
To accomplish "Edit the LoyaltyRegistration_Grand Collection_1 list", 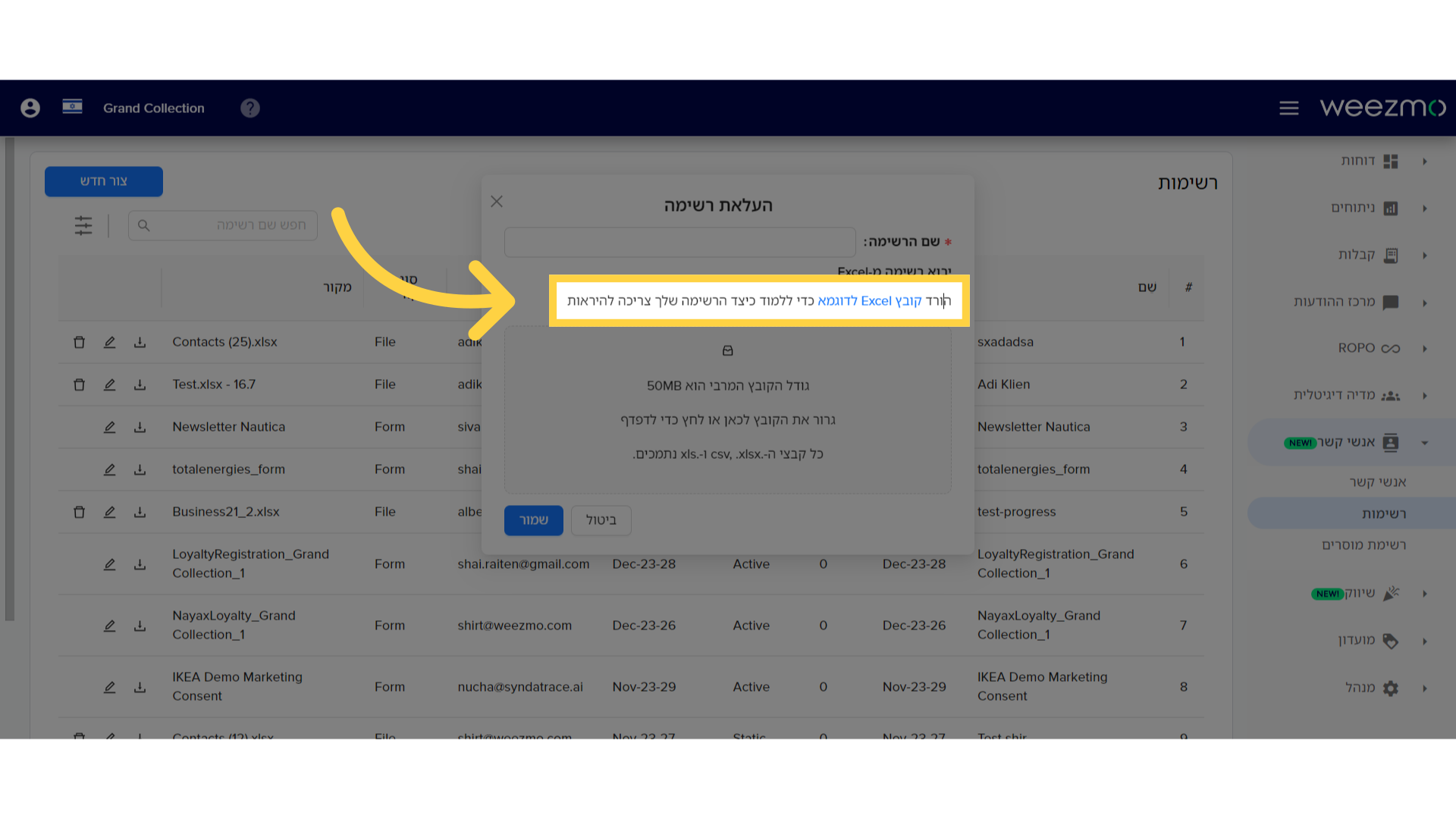I will point(109,564).
